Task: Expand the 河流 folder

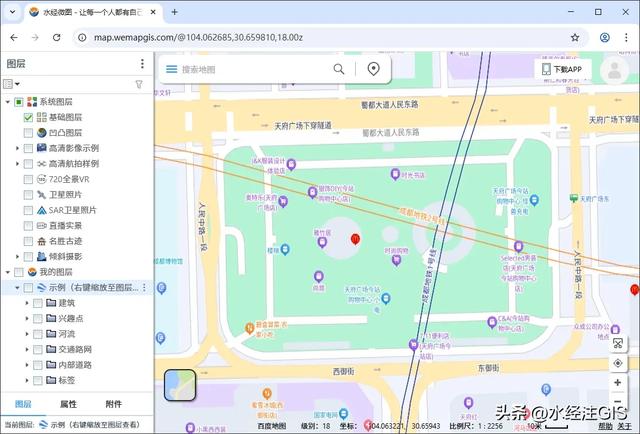Action: (27, 334)
